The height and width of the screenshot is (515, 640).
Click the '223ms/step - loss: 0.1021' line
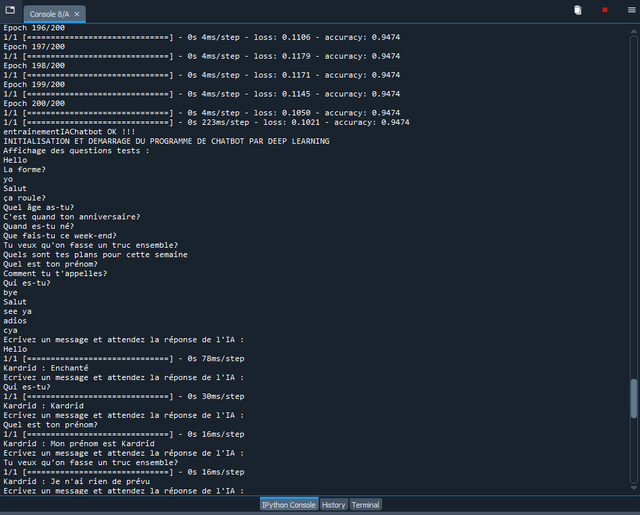(x=207, y=122)
